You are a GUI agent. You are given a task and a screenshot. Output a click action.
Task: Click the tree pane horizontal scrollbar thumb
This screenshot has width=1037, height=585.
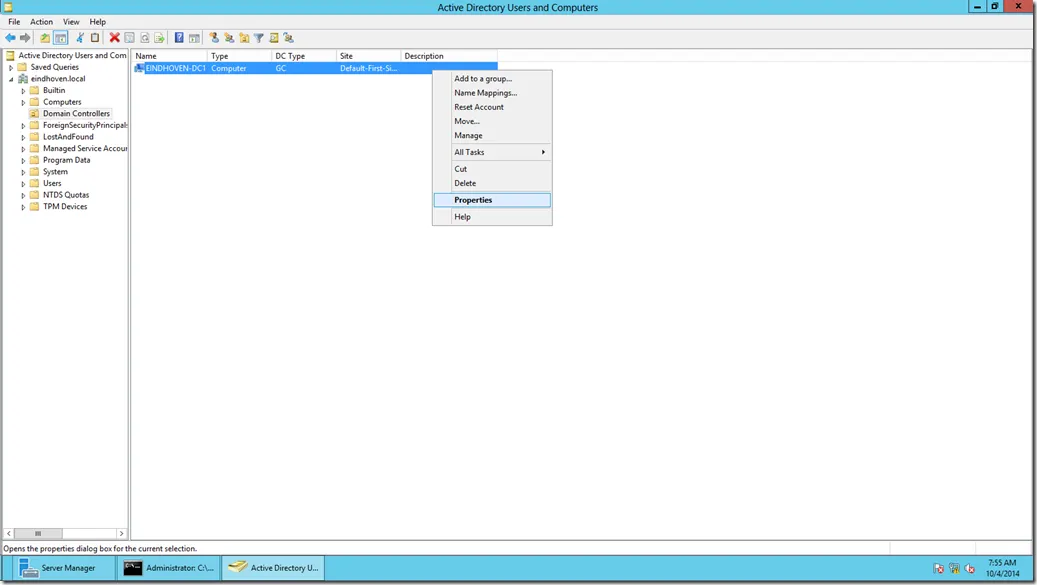click(x=38, y=533)
